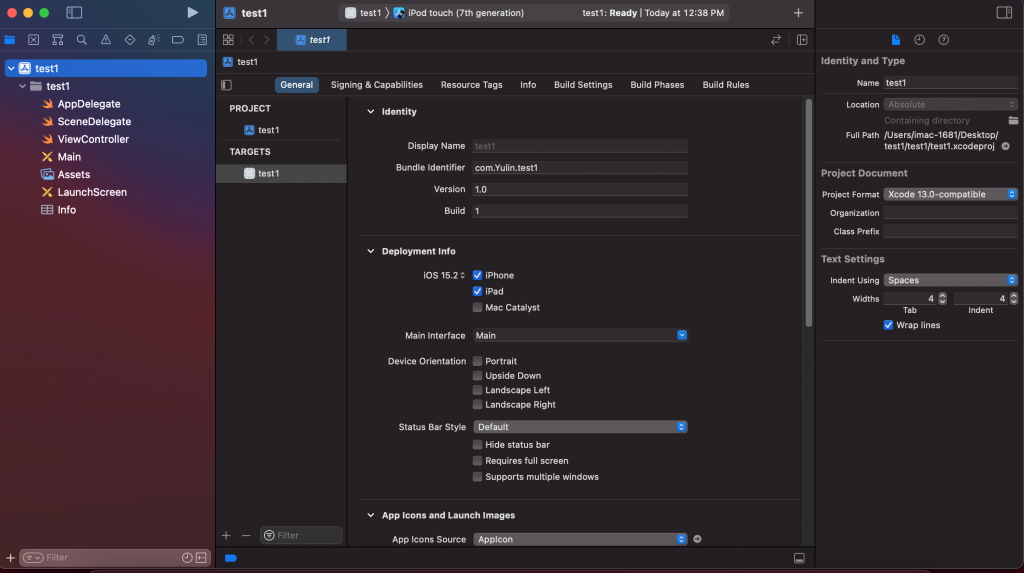Collapse the Deployment Info section
The image size is (1024, 573).
(370, 251)
